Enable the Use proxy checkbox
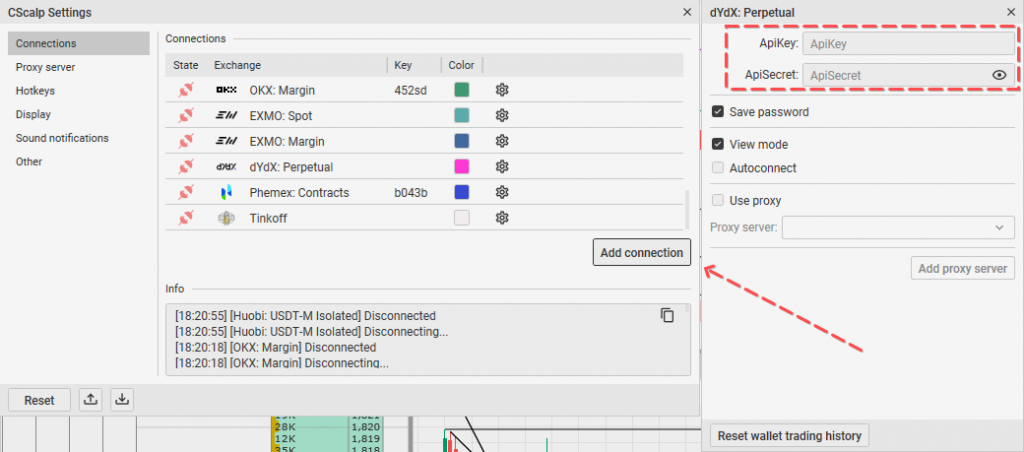This screenshot has width=1024, height=452. pos(718,201)
